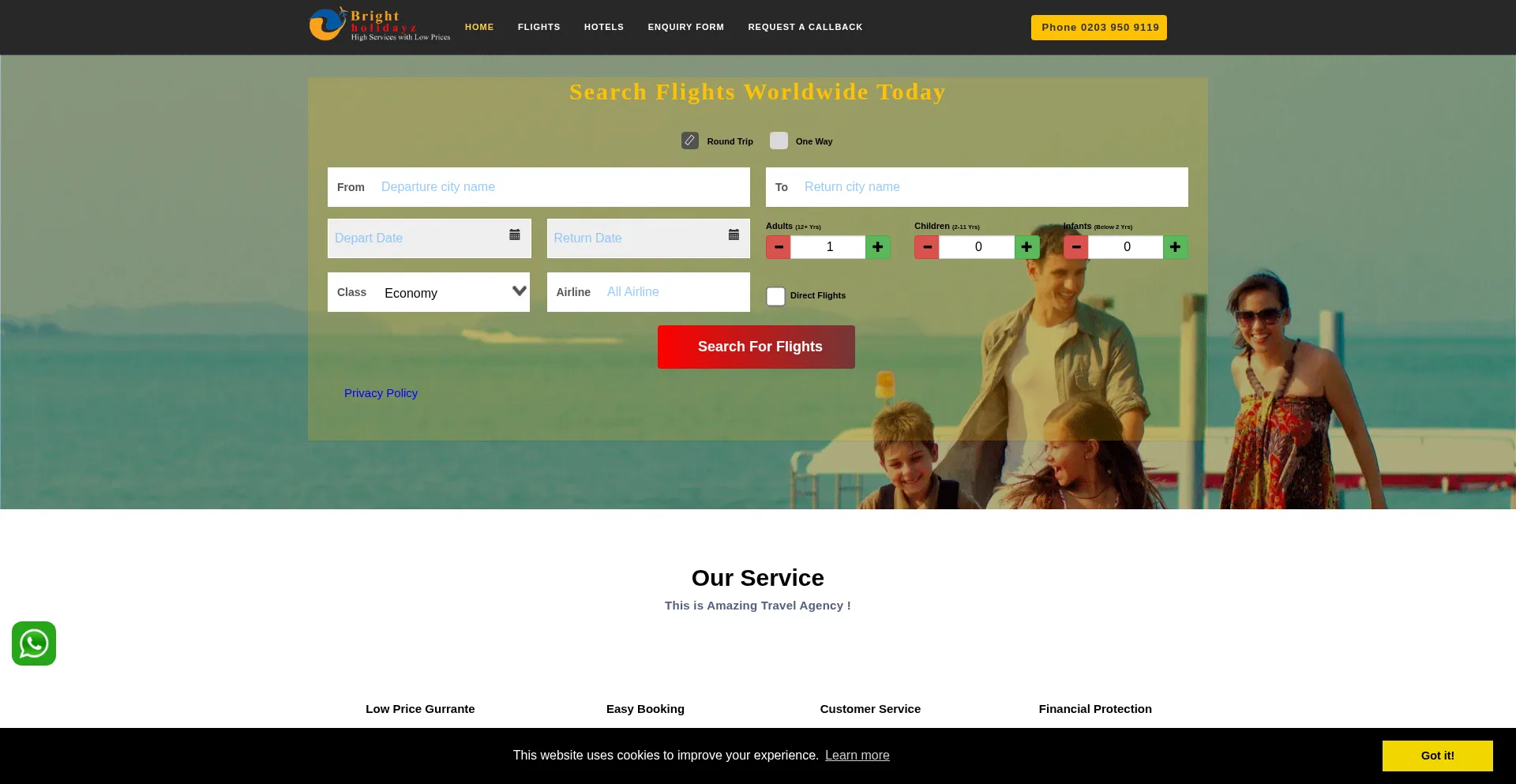Increase Adults count with plus button
1516x784 pixels.
tap(877, 247)
